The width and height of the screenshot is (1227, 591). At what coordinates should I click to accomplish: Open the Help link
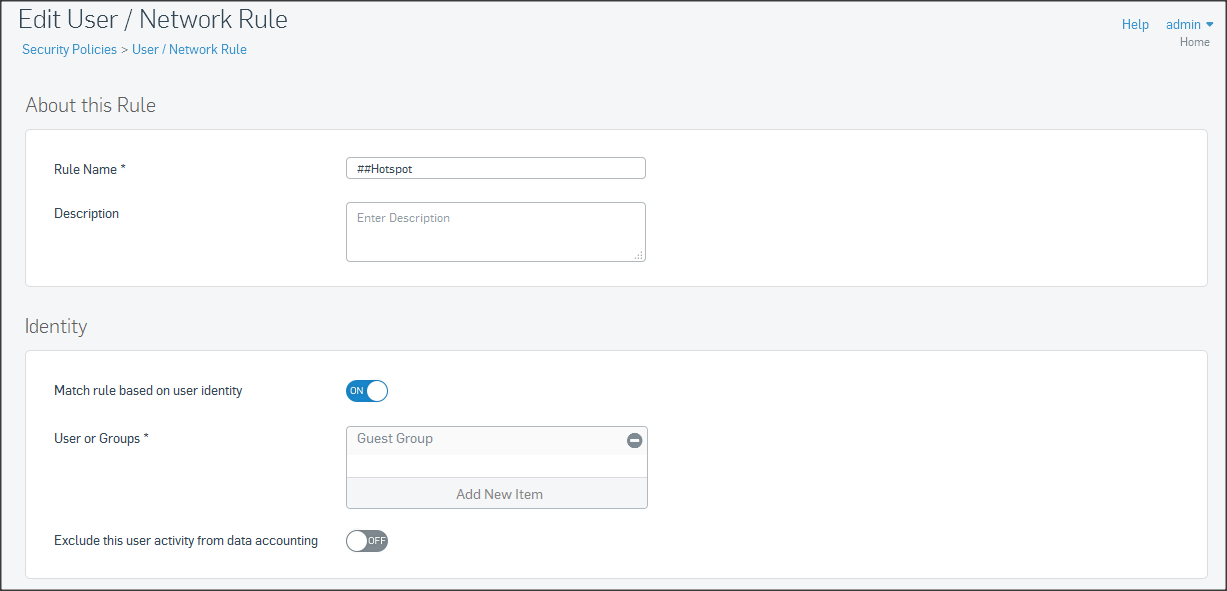pyautogui.click(x=1135, y=25)
